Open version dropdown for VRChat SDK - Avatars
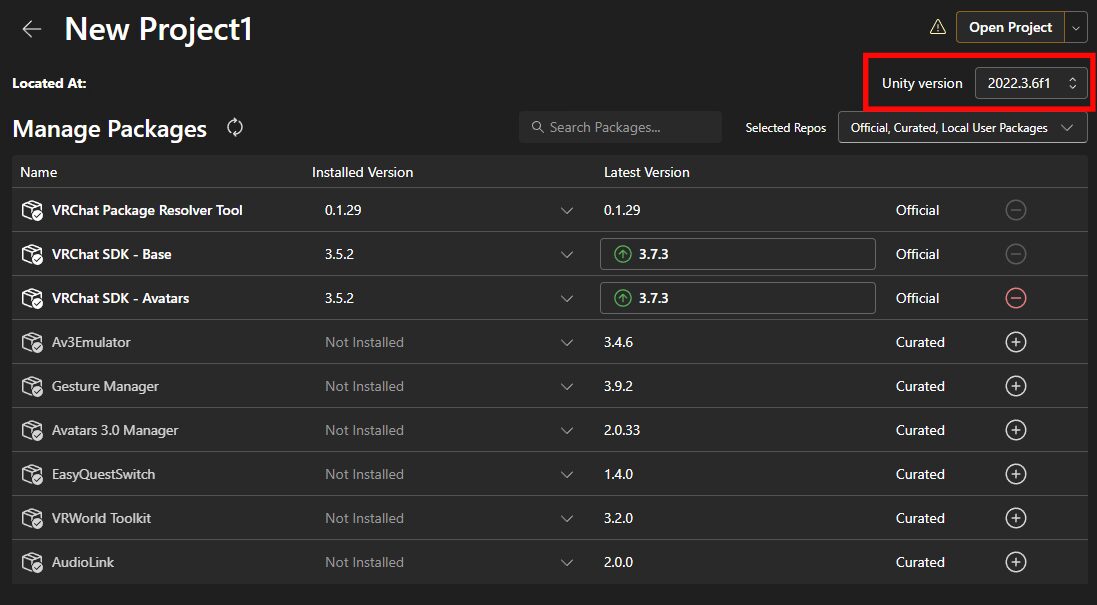 (567, 299)
